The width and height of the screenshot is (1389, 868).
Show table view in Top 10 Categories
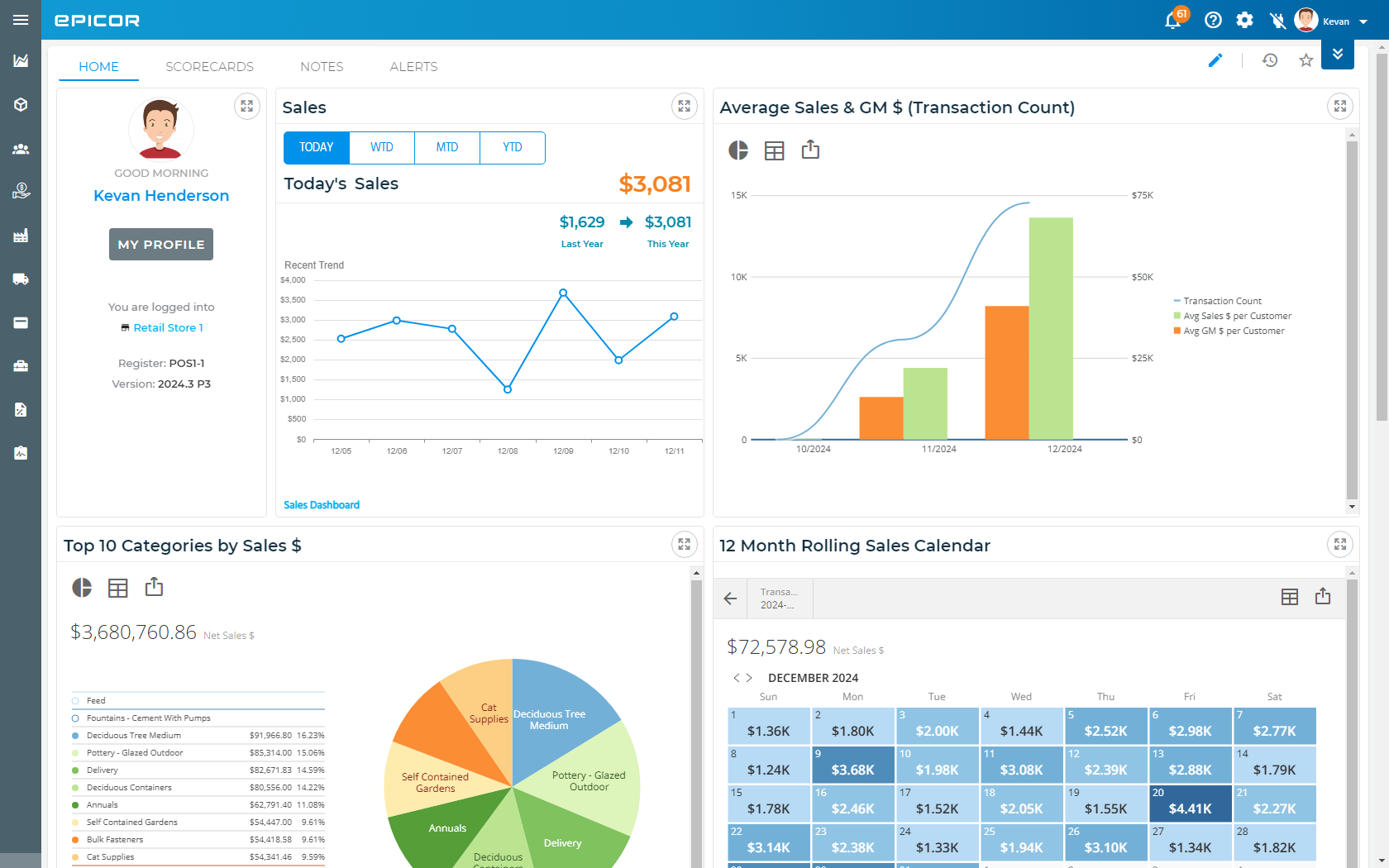pos(118,588)
